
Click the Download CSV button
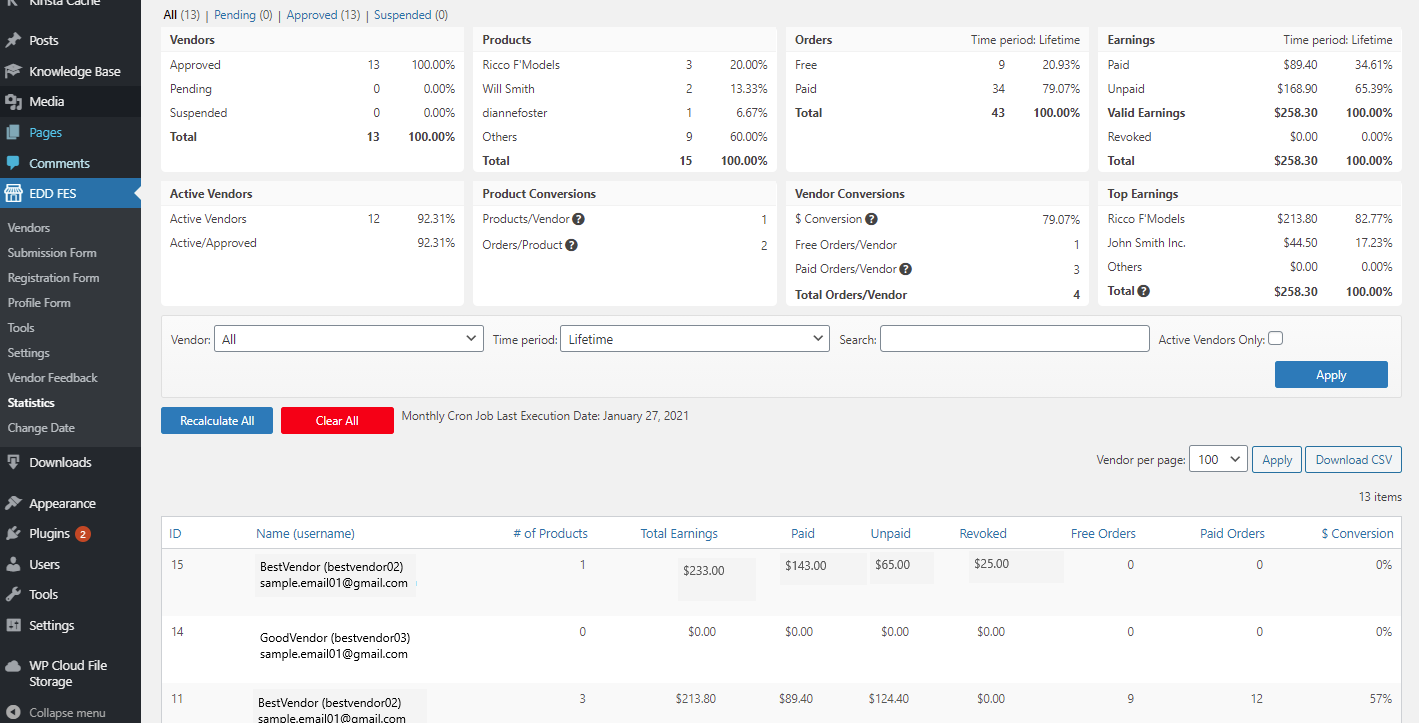coord(1353,460)
